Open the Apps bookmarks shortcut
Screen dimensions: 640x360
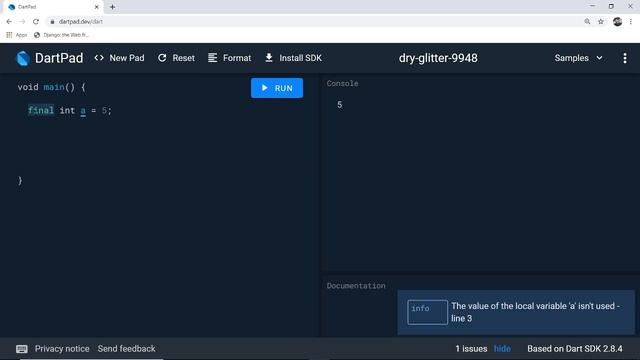17,35
